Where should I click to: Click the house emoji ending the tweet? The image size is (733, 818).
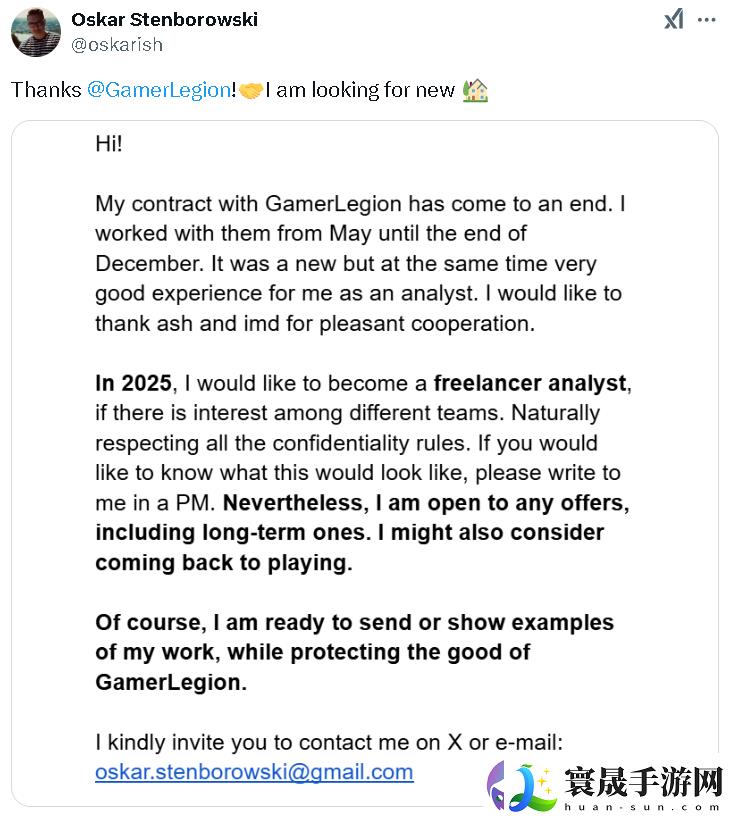pos(475,91)
